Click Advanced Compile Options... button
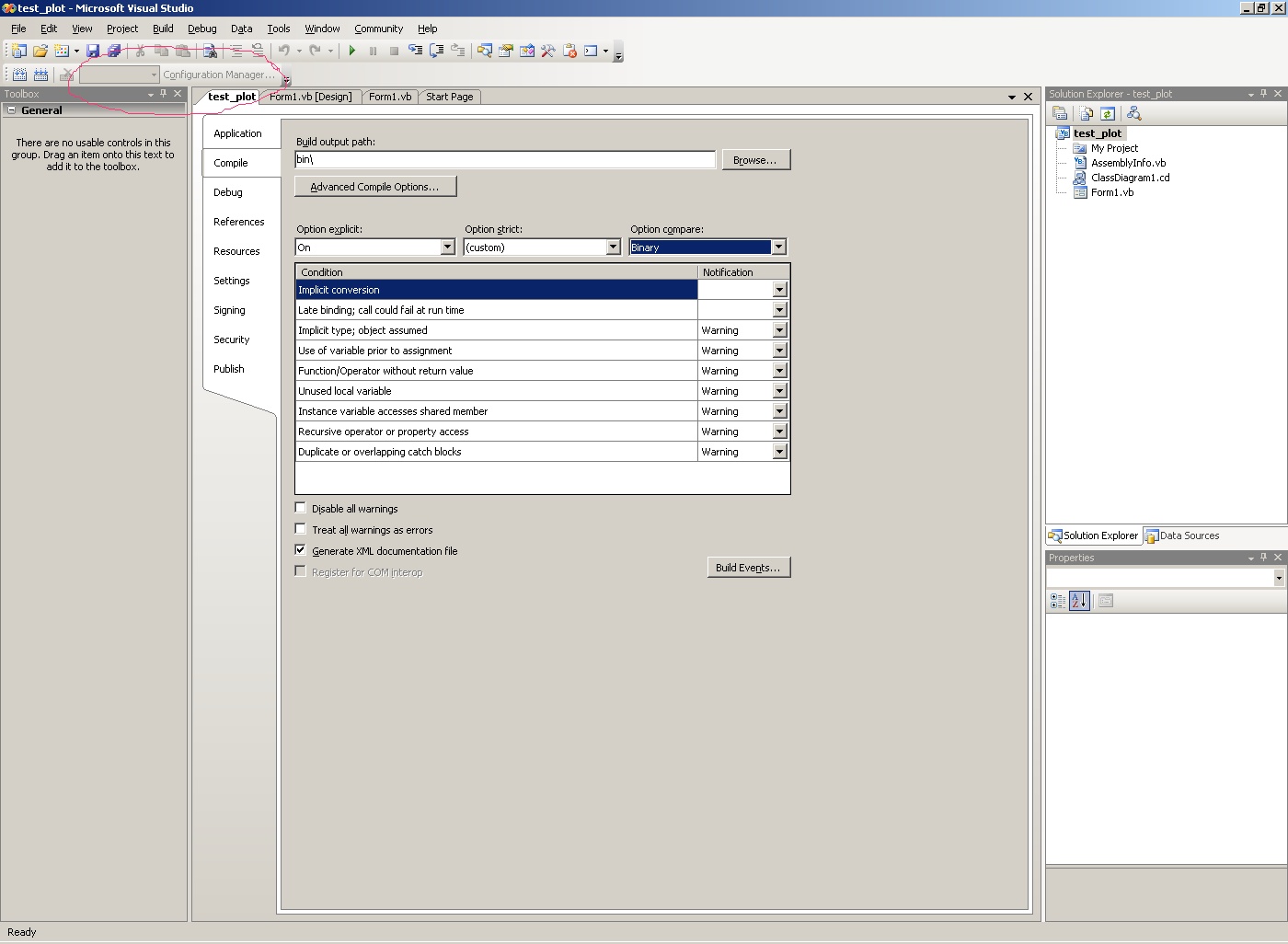Screen dimensions: 1288x944 point(375,187)
